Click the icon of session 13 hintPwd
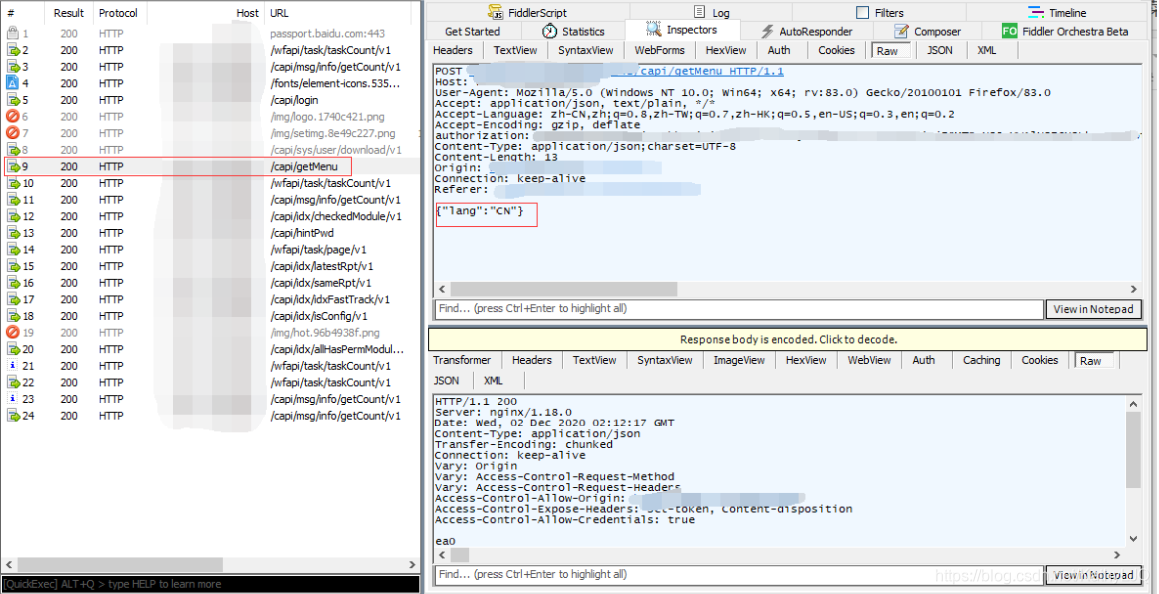 point(13,233)
